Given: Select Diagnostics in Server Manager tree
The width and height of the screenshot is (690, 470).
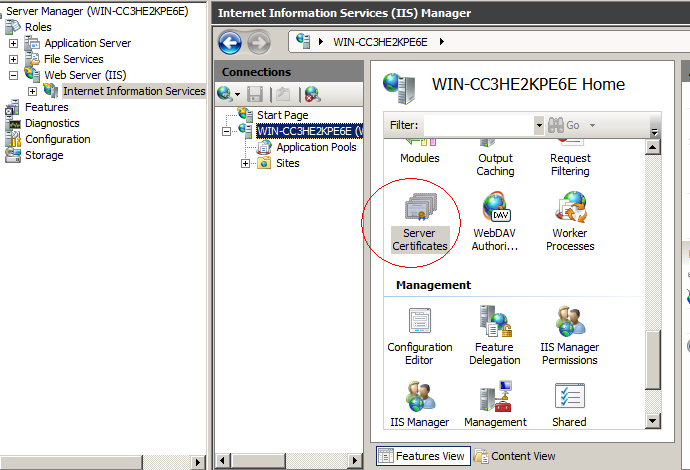Looking at the screenshot, I should click(x=52, y=123).
